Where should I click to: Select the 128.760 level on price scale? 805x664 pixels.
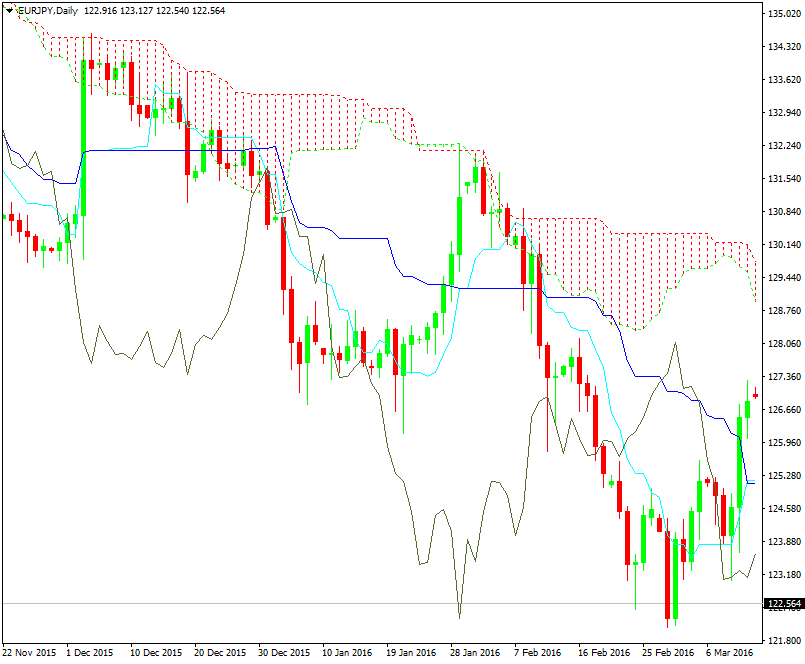[782, 311]
